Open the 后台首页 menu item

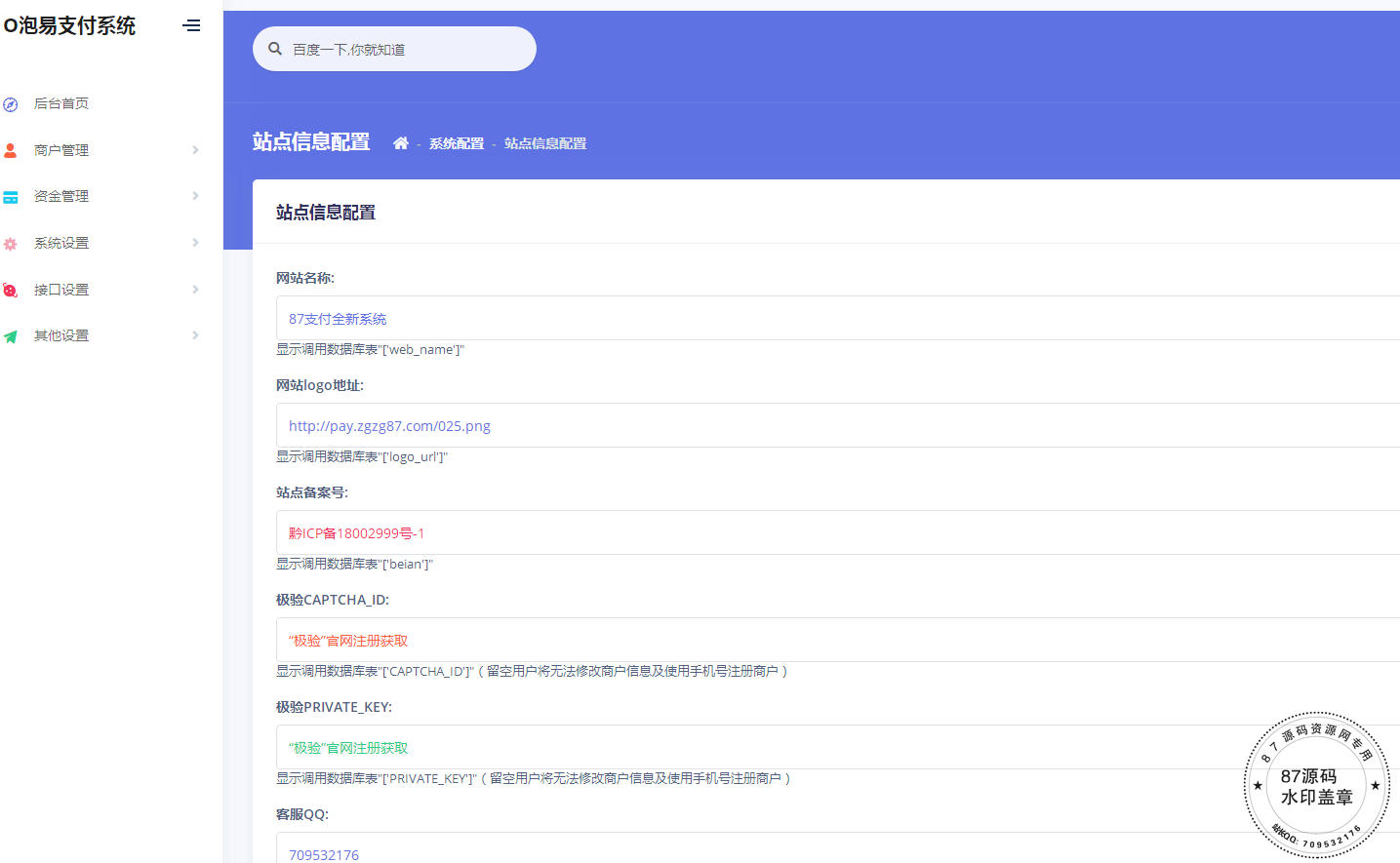(x=61, y=103)
